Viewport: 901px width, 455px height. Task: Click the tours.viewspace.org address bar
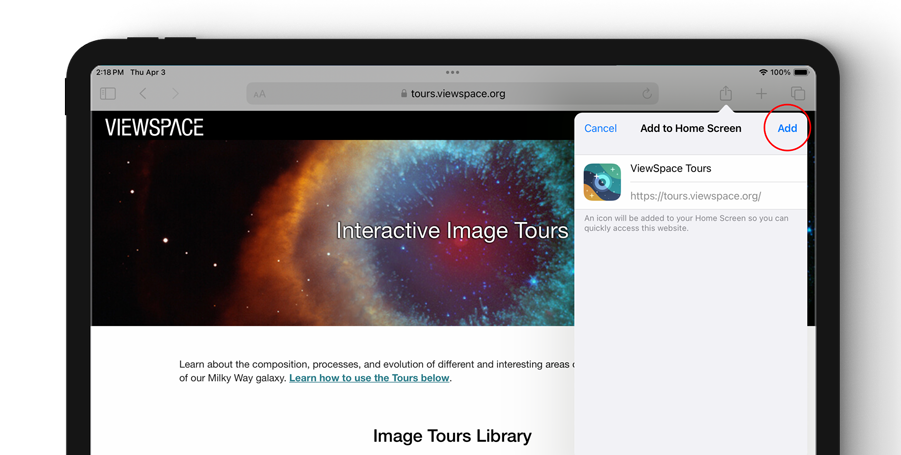tap(452, 94)
